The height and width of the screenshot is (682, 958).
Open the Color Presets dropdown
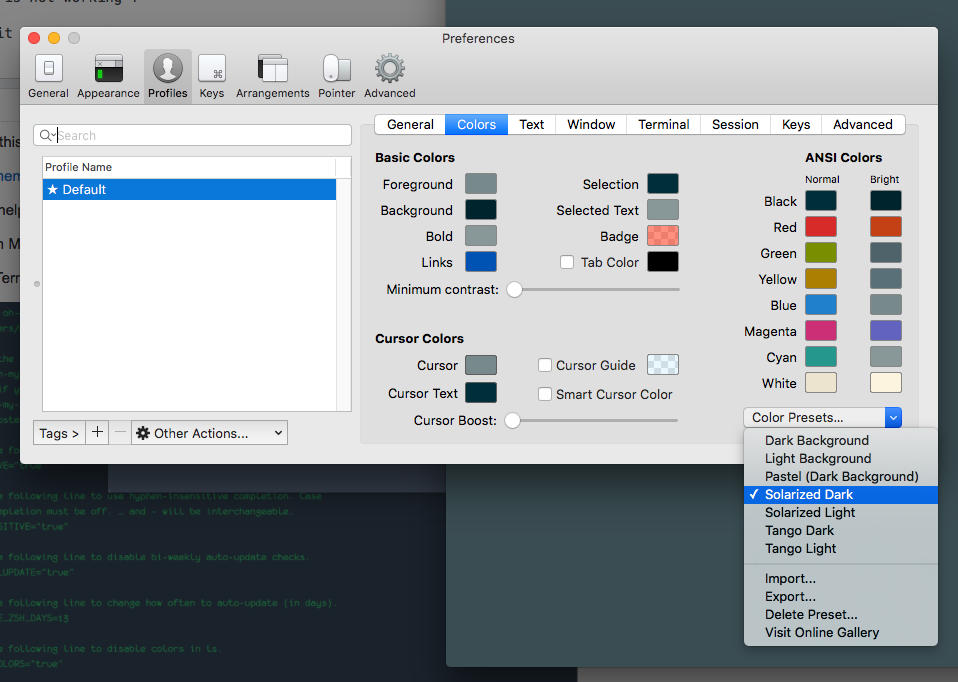click(822, 417)
